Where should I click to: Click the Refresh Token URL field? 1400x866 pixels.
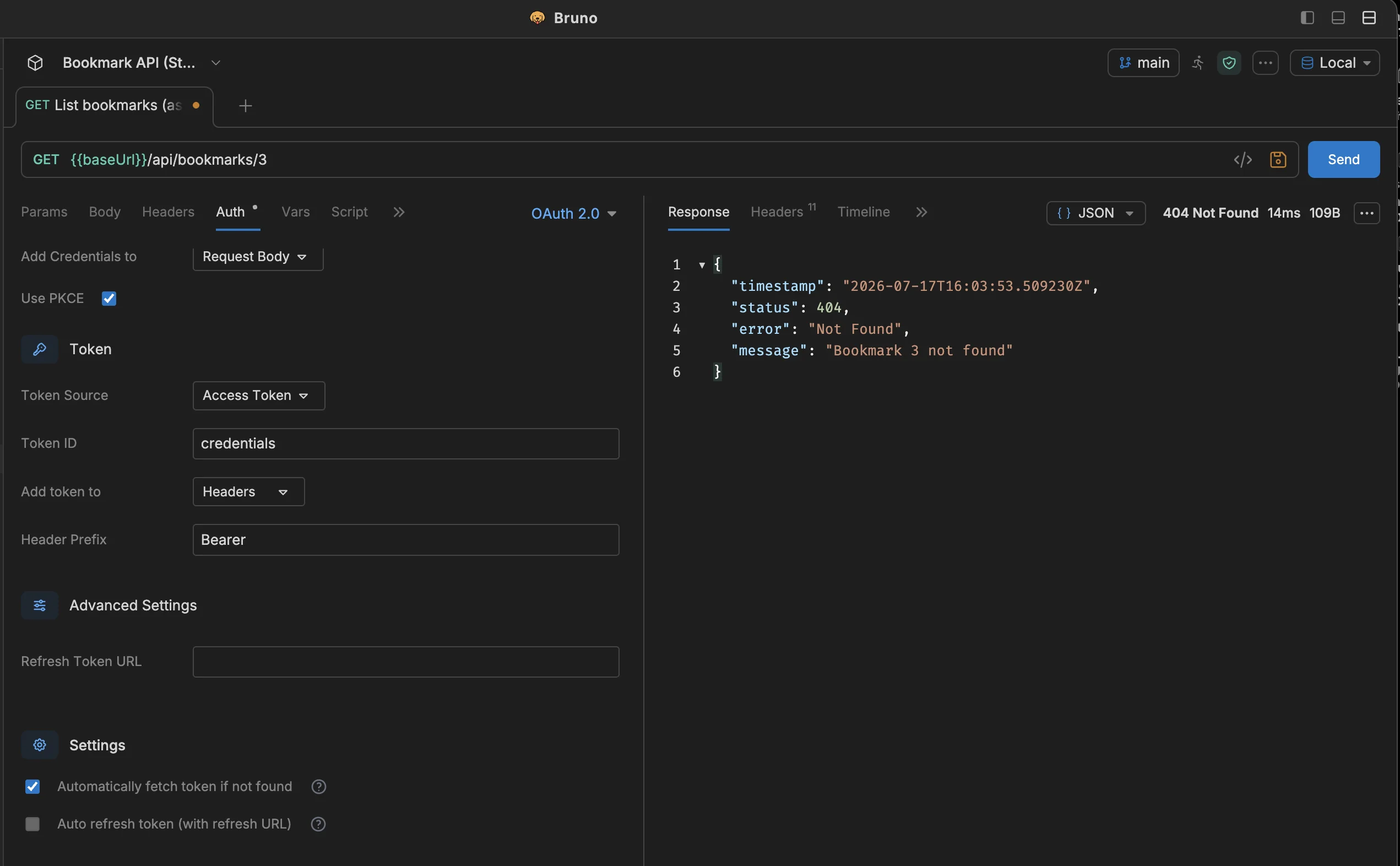click(406, 662)
